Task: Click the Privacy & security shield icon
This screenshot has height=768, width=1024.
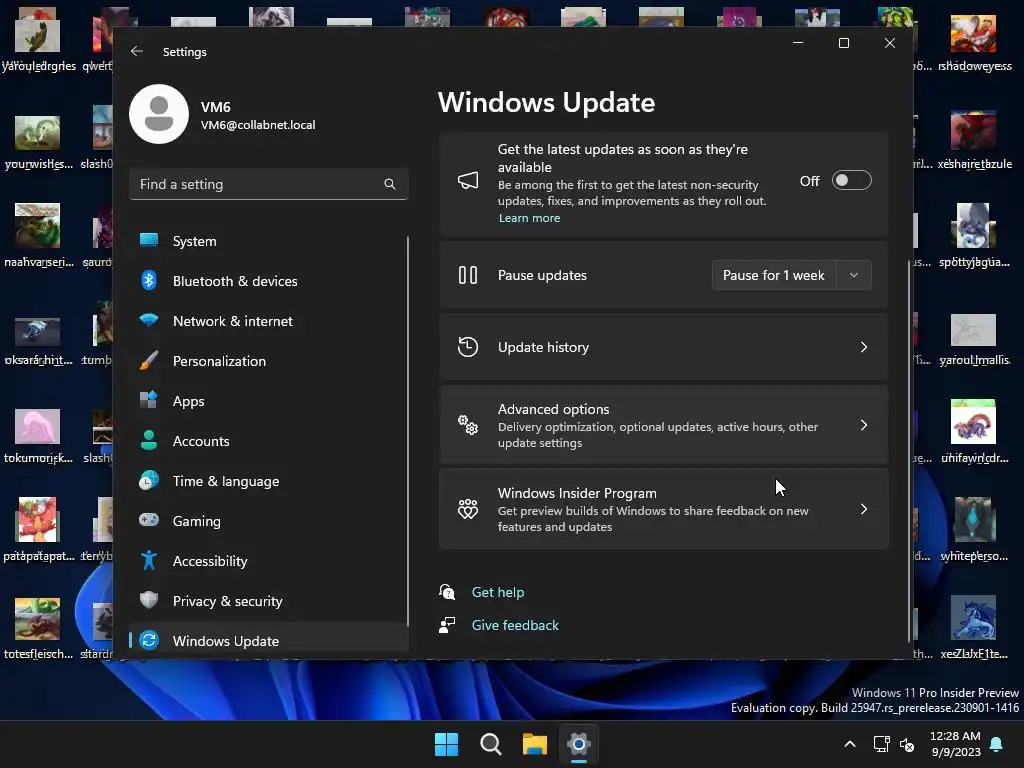Action: tap(149, 600)
